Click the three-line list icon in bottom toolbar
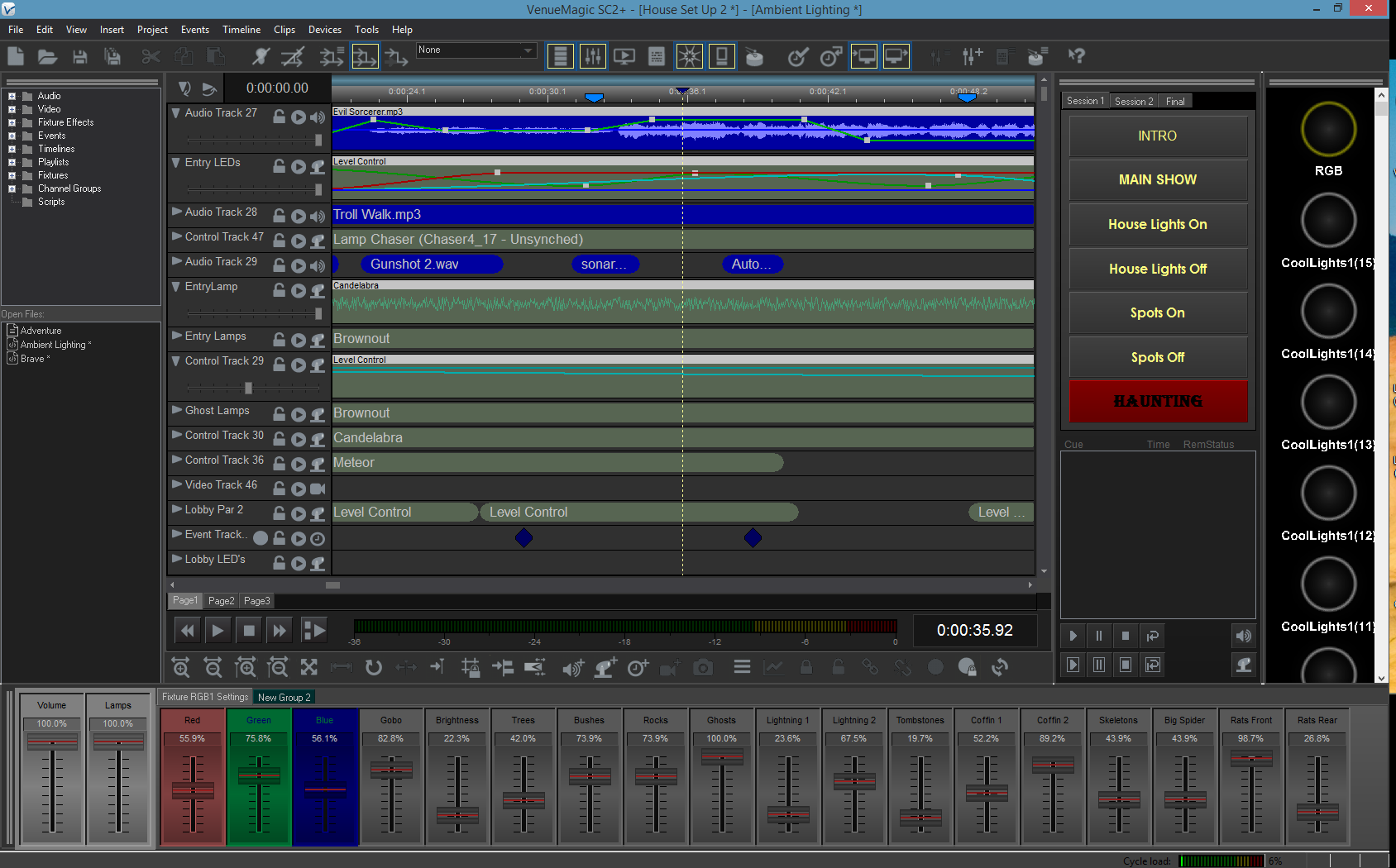The height and width of the screenshot is (868, 1396). point(742,666)
